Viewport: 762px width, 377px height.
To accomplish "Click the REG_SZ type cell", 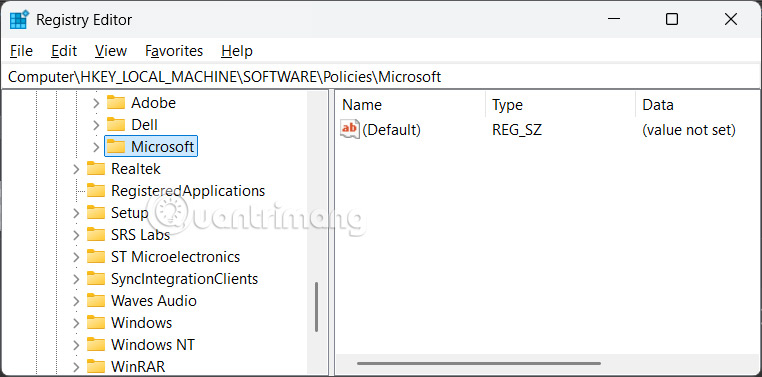I will coord(517,130).
